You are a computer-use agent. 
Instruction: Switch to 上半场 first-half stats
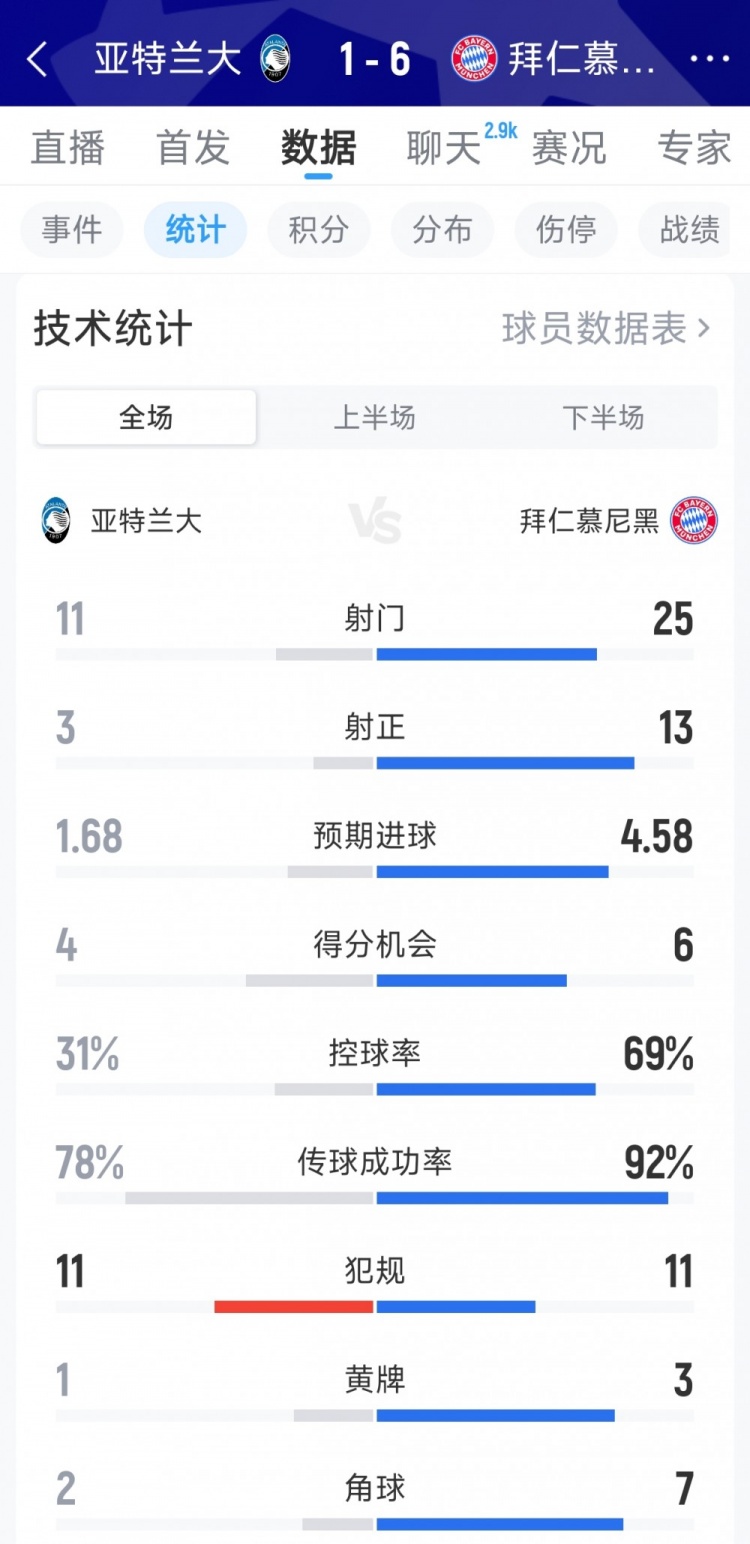(374, 417)
